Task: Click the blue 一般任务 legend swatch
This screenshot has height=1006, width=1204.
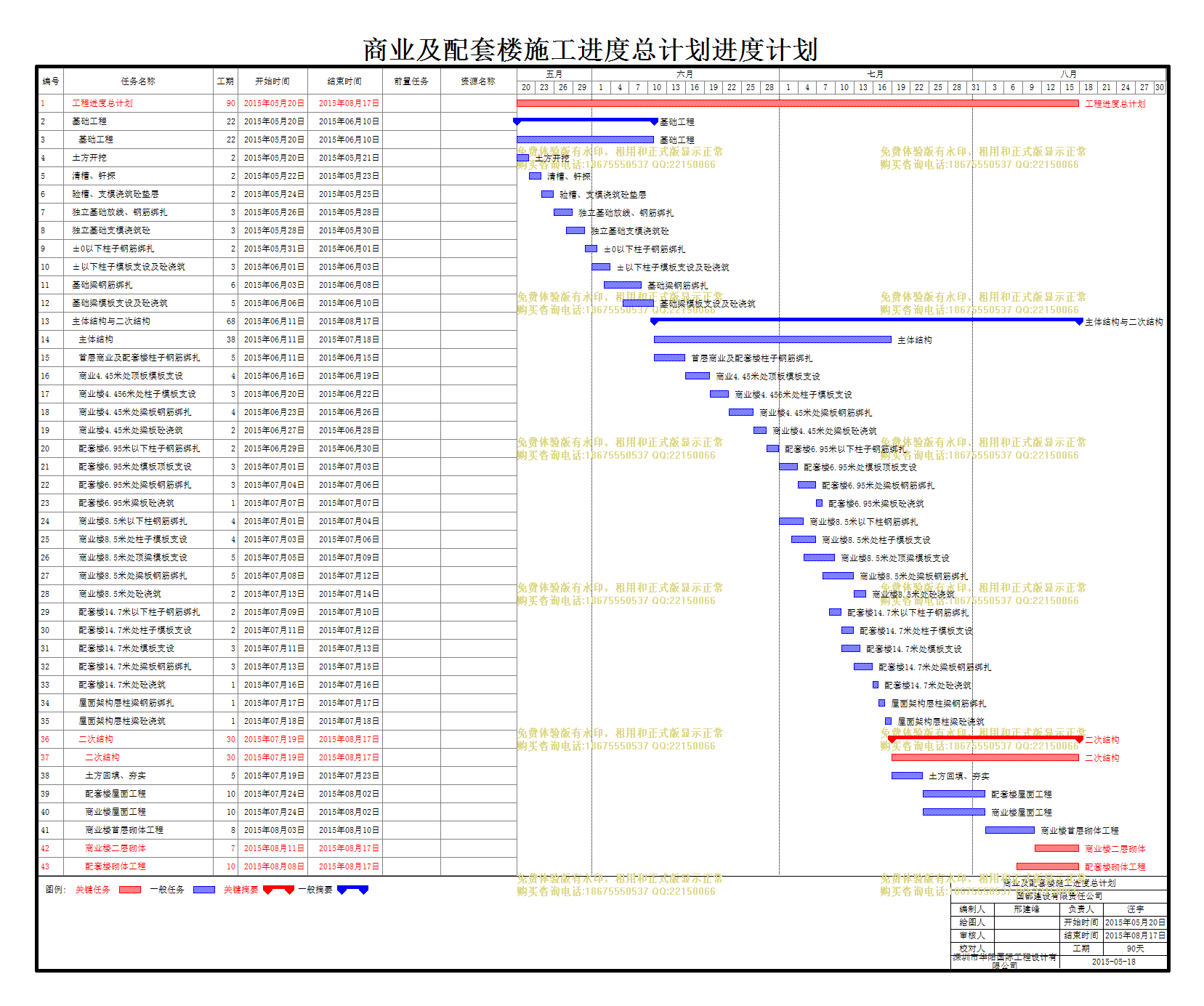Action: click(x=203, y=890)
